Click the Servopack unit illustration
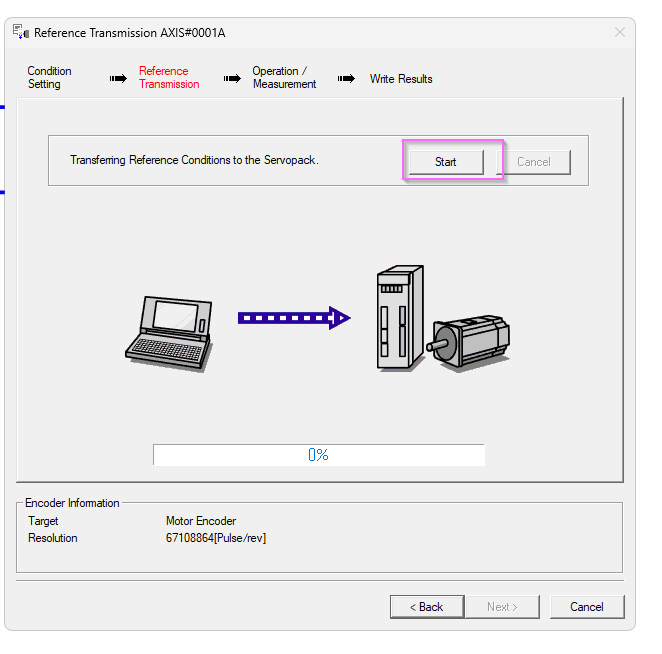 pos(400,318)
